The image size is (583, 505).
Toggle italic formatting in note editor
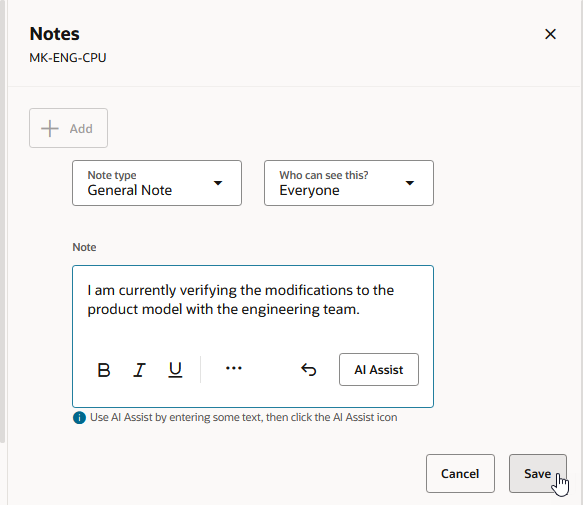tap(139, 370)
